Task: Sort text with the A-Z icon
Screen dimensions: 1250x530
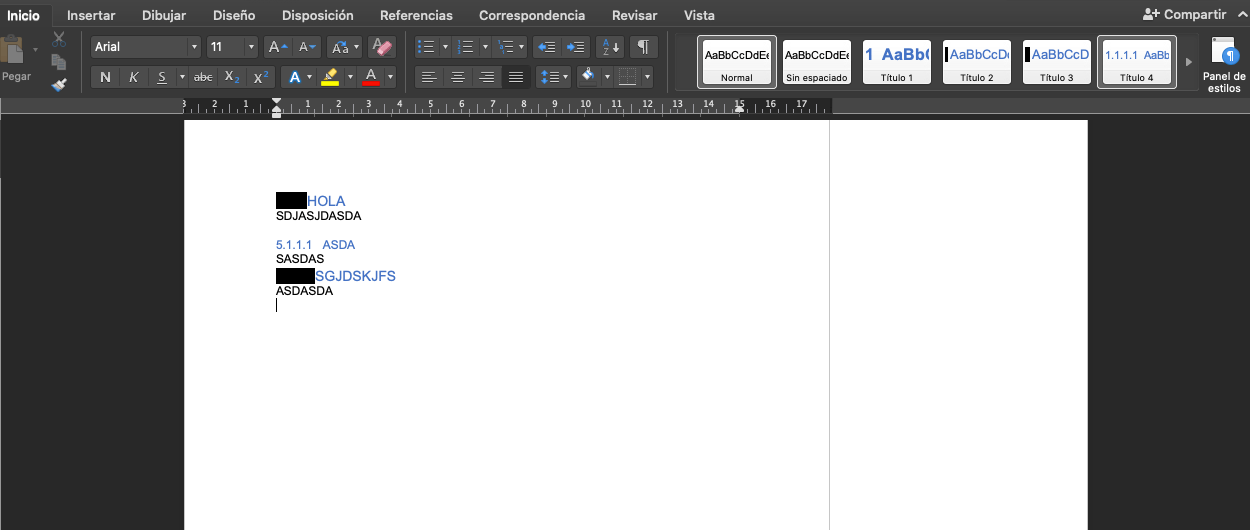Action: (x=609, y=47)
